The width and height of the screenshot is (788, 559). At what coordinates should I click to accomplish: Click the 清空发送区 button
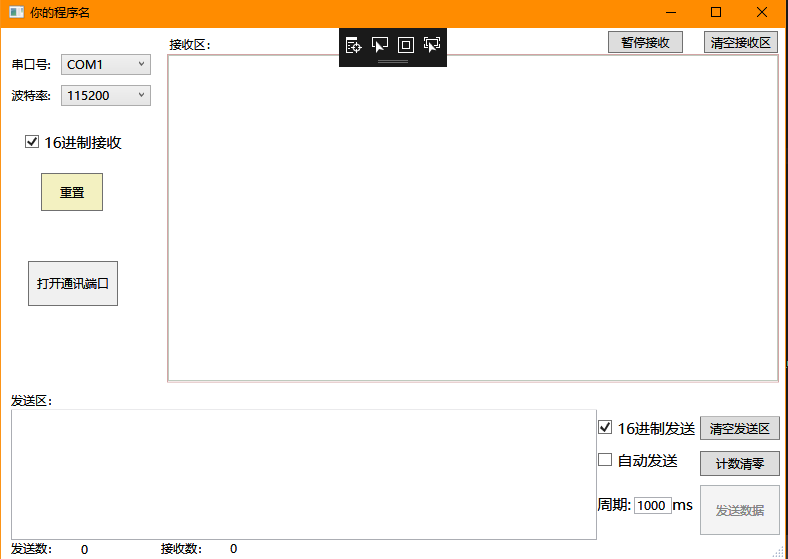pyautogui.click(x=740, y=428)
